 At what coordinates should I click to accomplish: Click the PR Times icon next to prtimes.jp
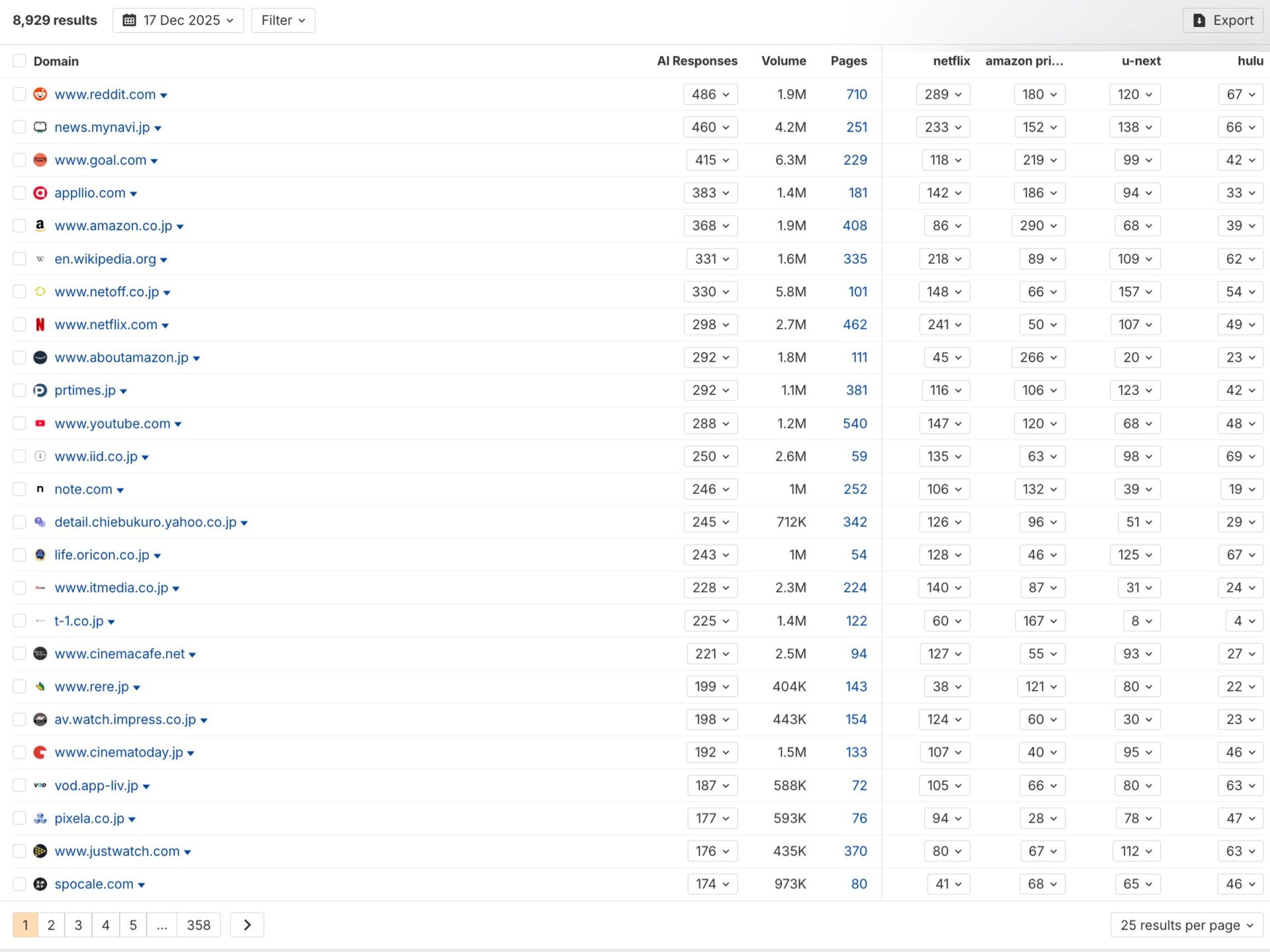[x=40, y=390]
